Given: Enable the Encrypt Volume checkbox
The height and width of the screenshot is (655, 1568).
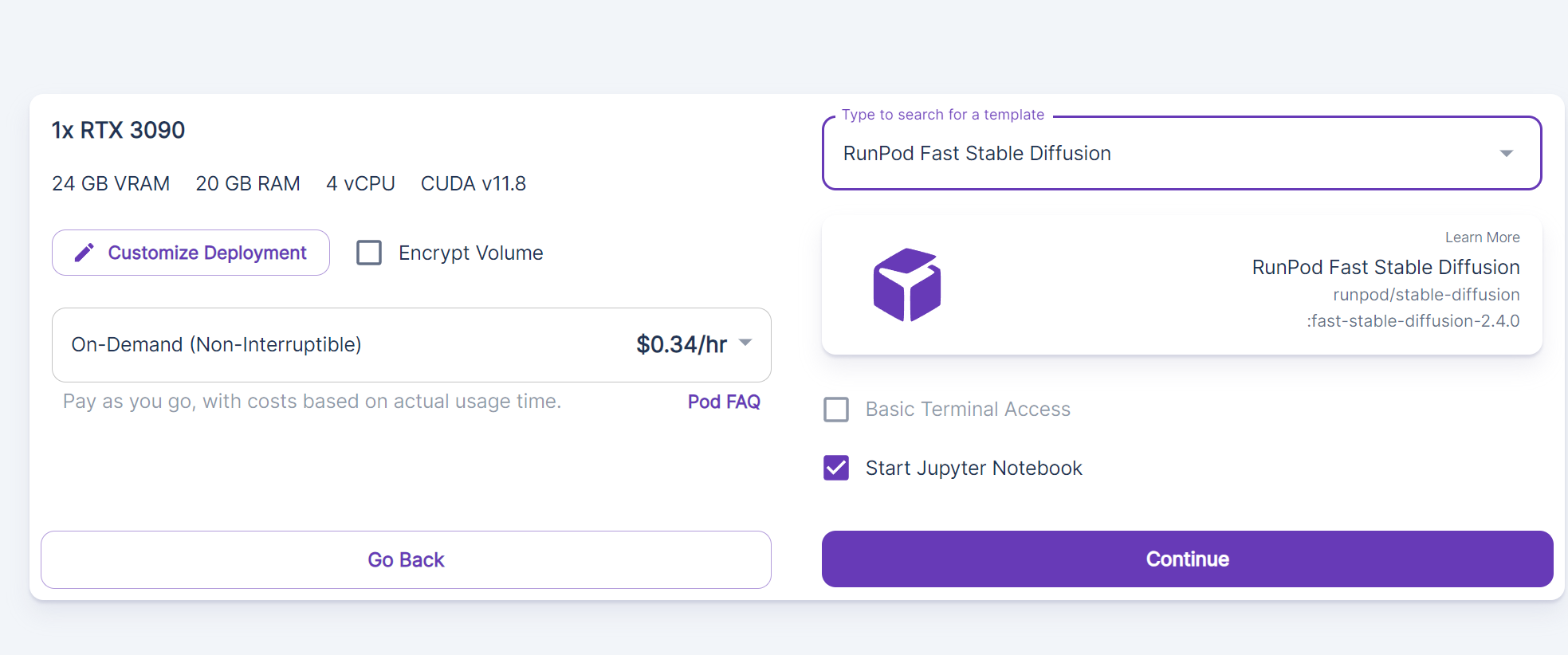Looking at the screenshot, I should coord(369,253).
